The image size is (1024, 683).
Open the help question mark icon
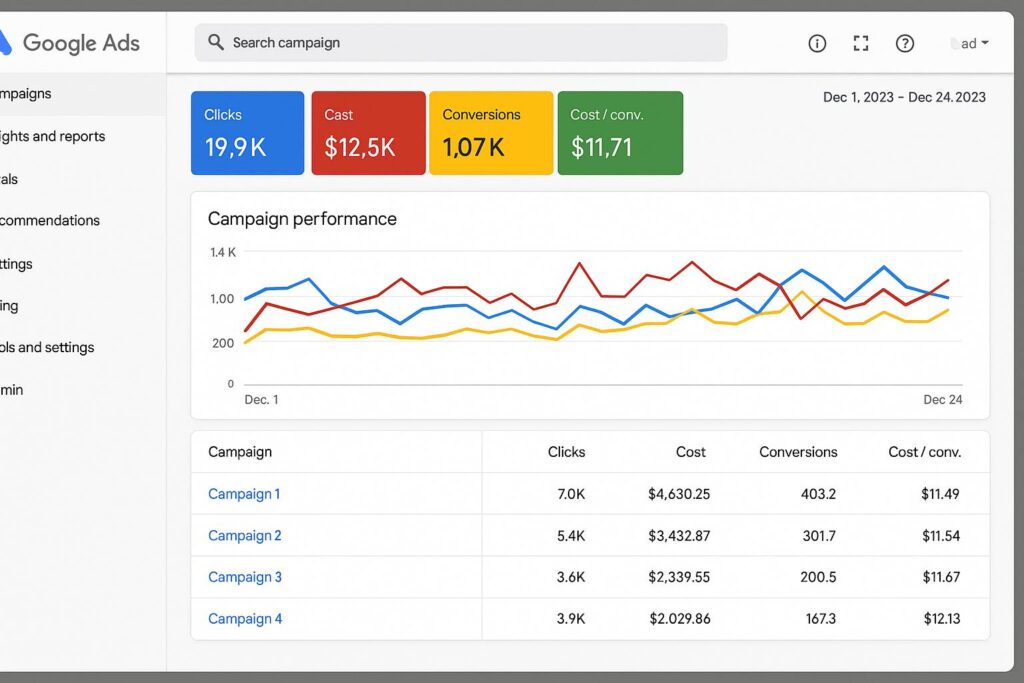pos(904,43)
